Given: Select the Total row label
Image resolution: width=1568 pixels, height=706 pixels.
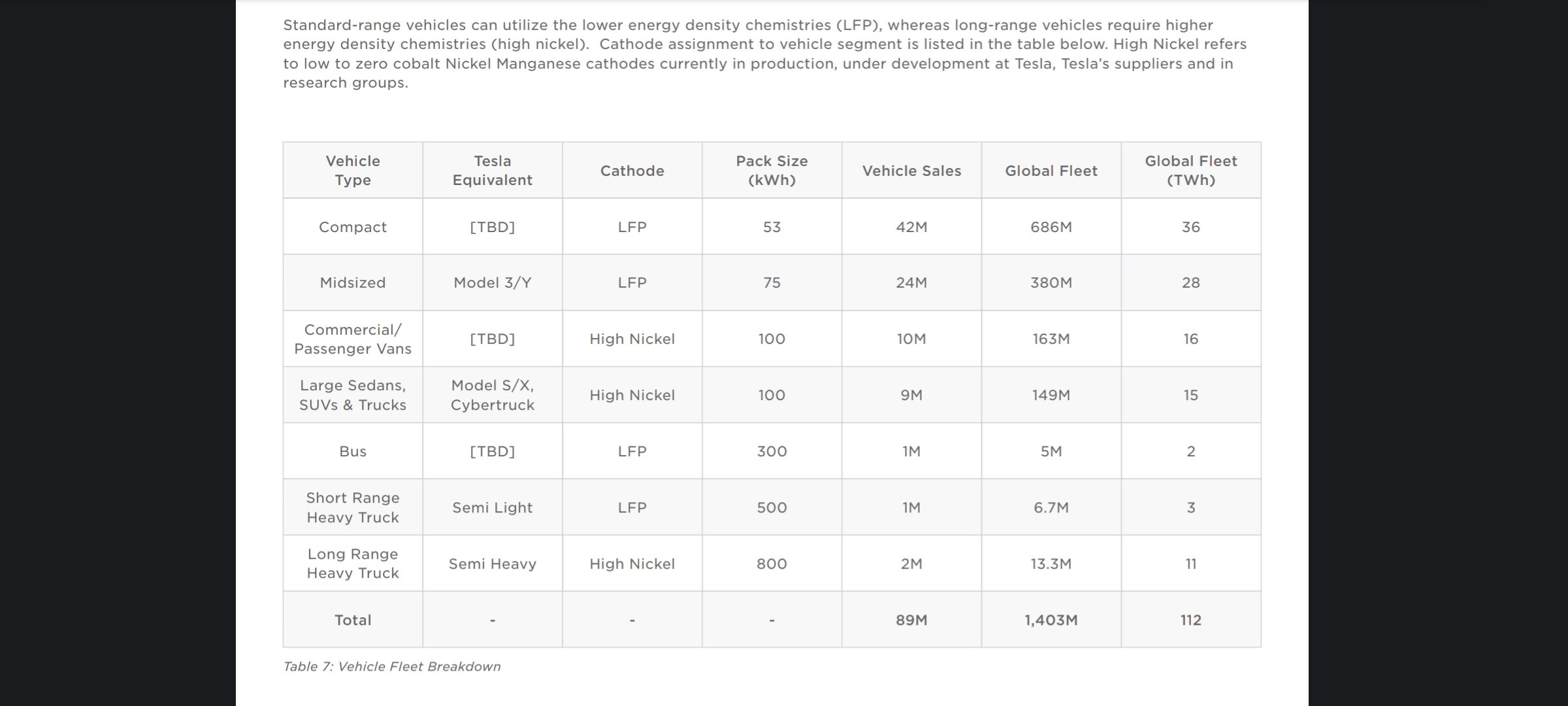Looking at the screenshot, I should coord(353,620).
